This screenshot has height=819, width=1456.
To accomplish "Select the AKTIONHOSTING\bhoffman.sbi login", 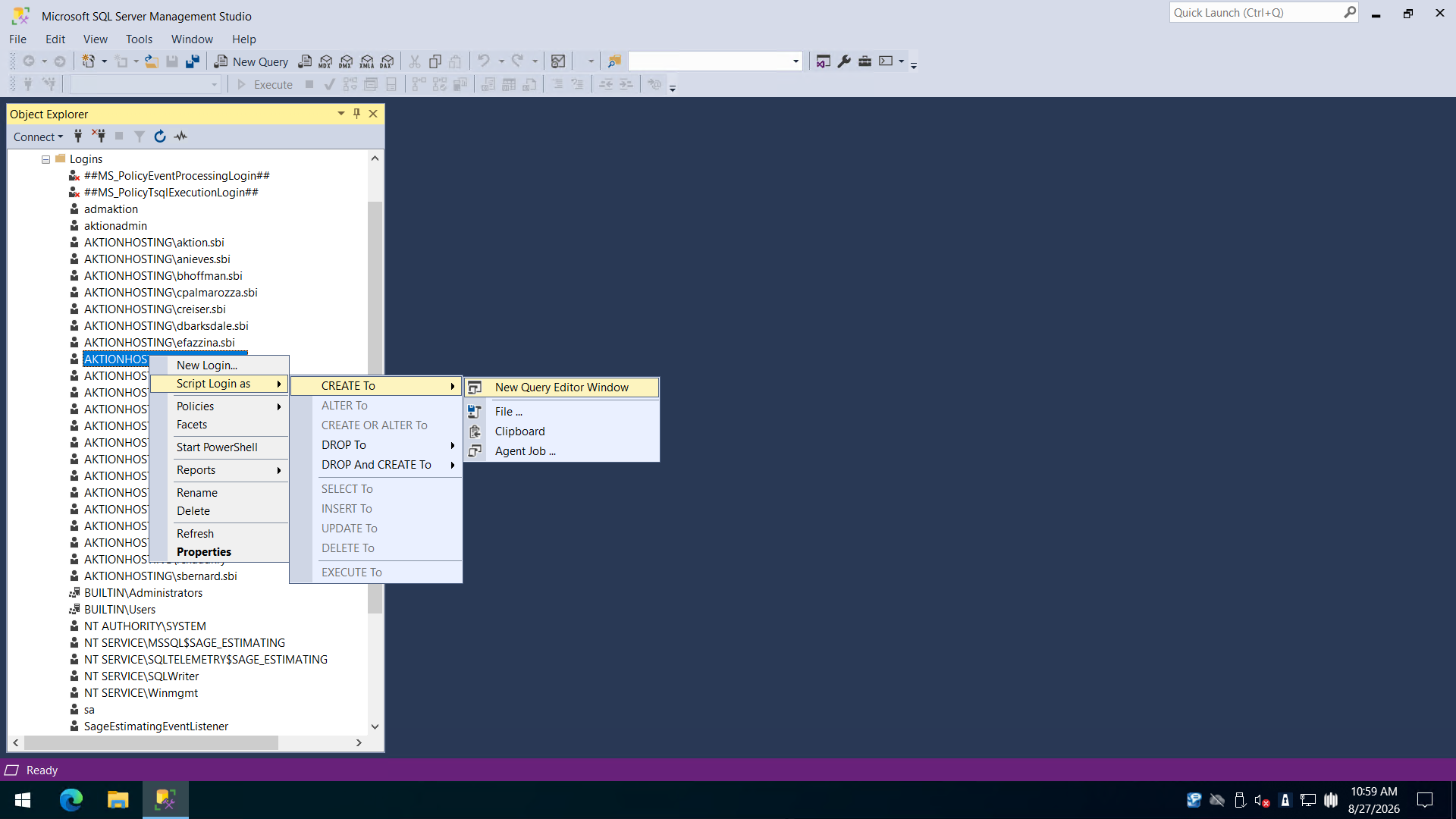I will point(163,276).
